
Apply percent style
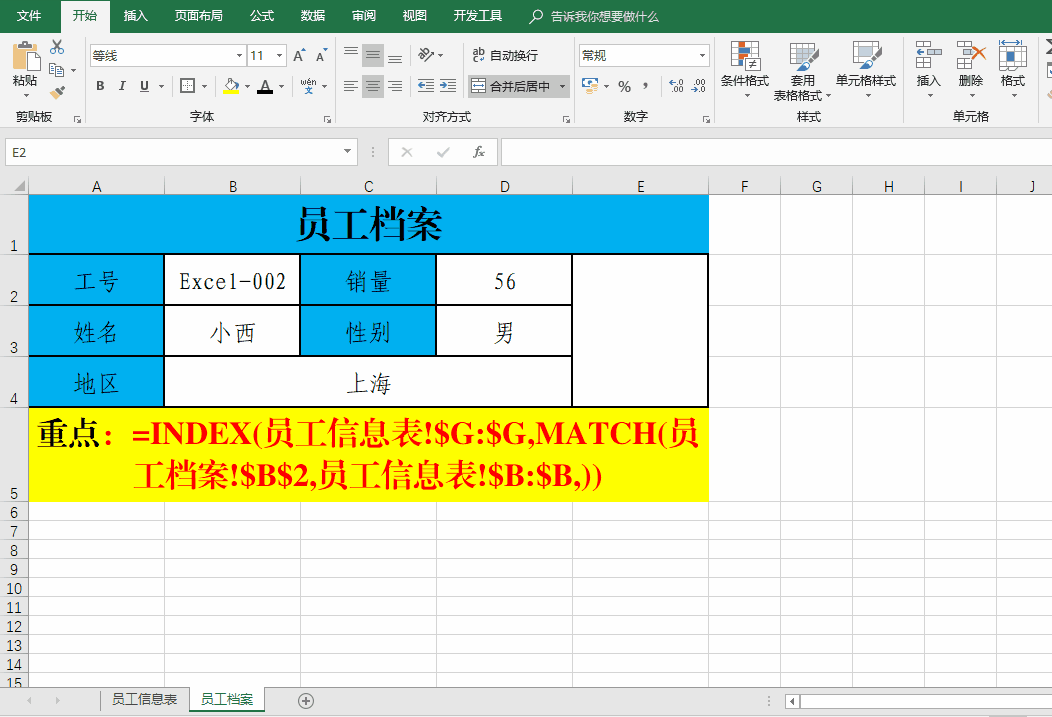[625, 87]
